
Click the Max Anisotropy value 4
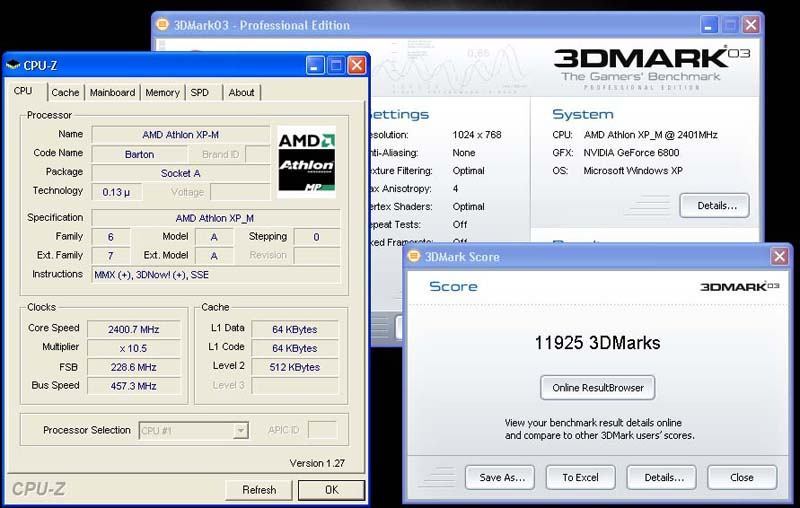[455, 188]
